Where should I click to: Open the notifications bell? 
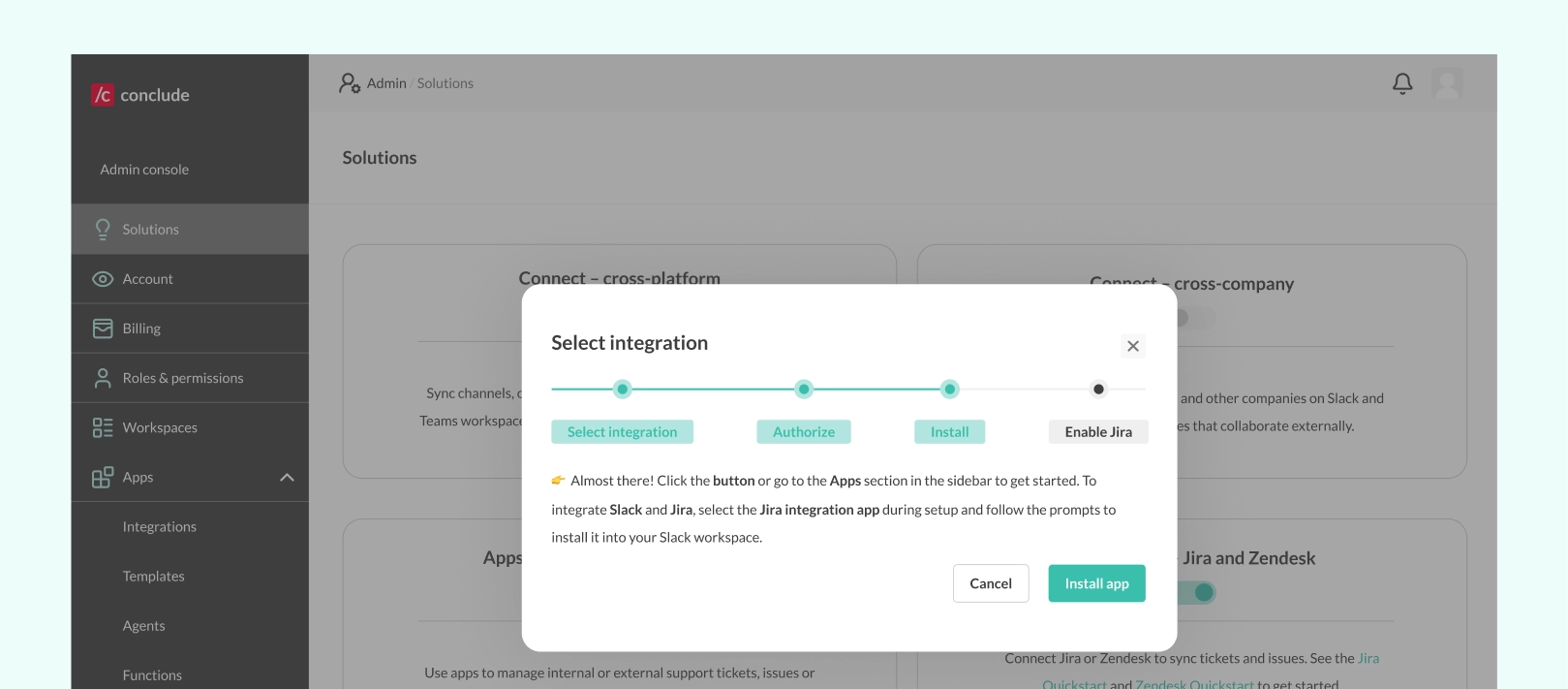click(x=1402, y=83)
